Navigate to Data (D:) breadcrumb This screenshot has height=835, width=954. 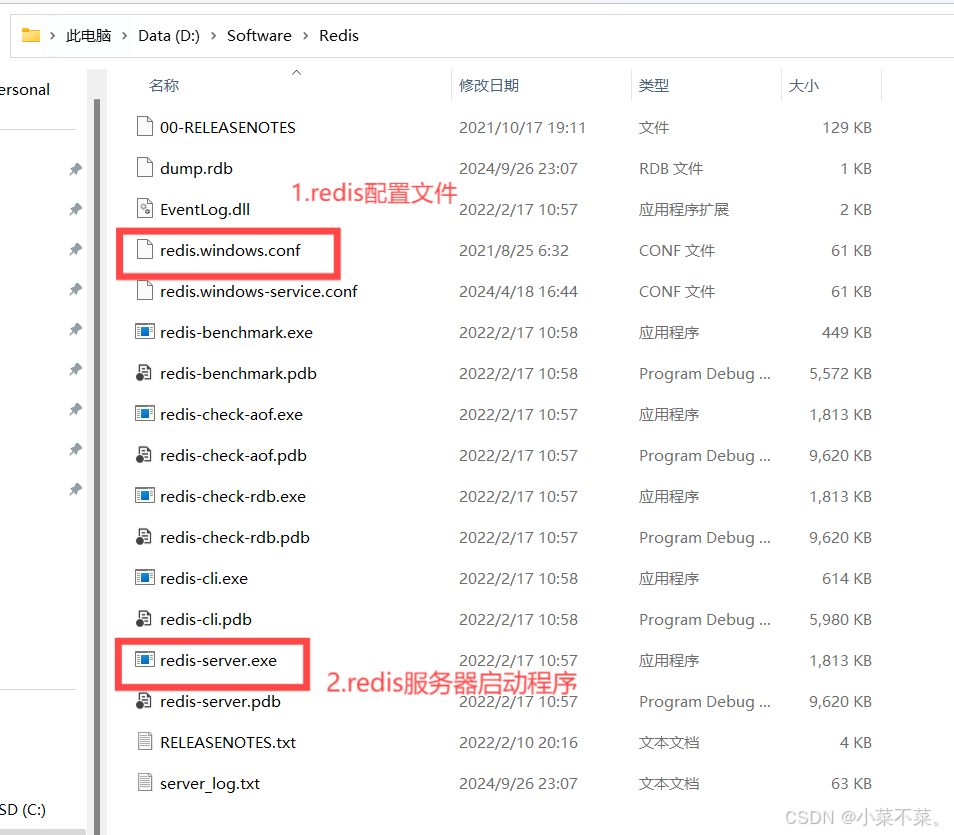point(169,36)
